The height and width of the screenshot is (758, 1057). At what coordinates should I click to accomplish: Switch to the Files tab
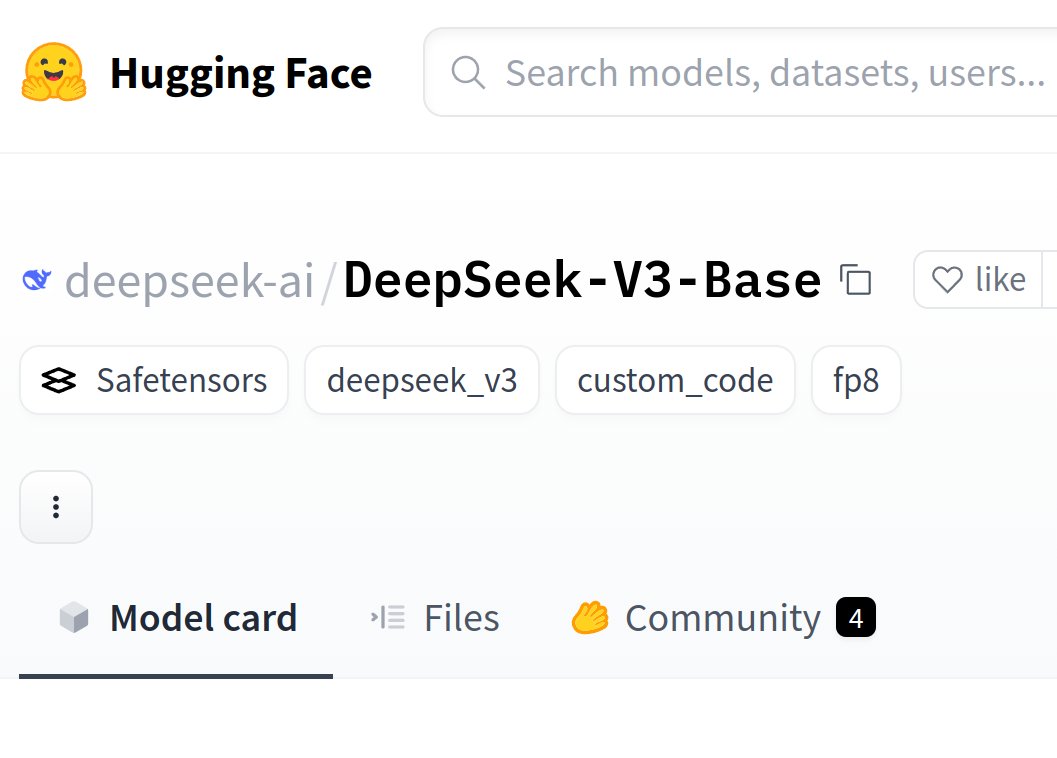tap(435, 618)
